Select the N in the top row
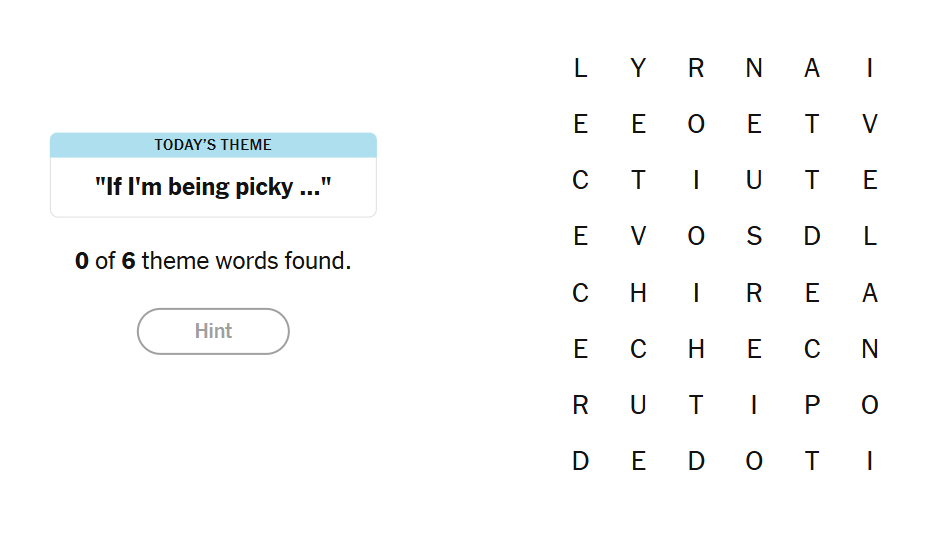 point(754,68)
